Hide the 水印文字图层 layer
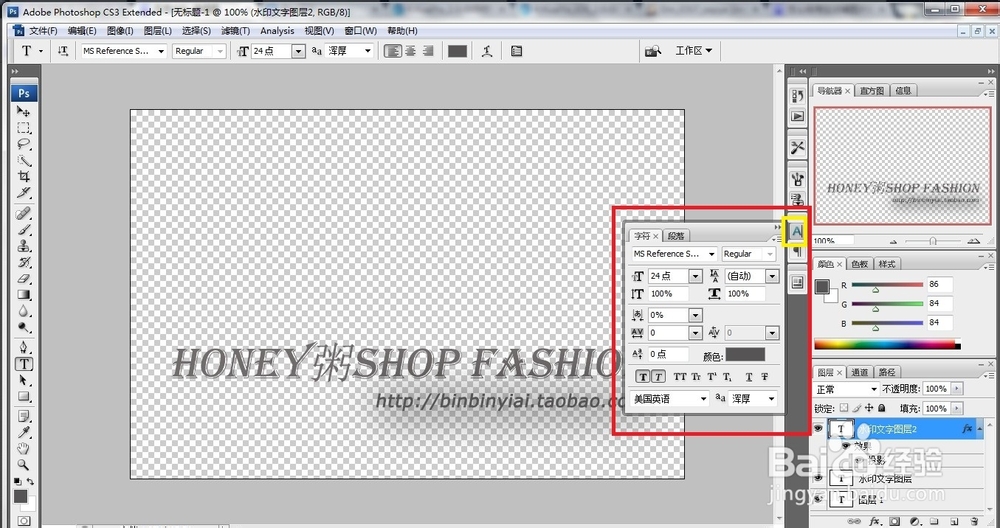 click(818, 478)
